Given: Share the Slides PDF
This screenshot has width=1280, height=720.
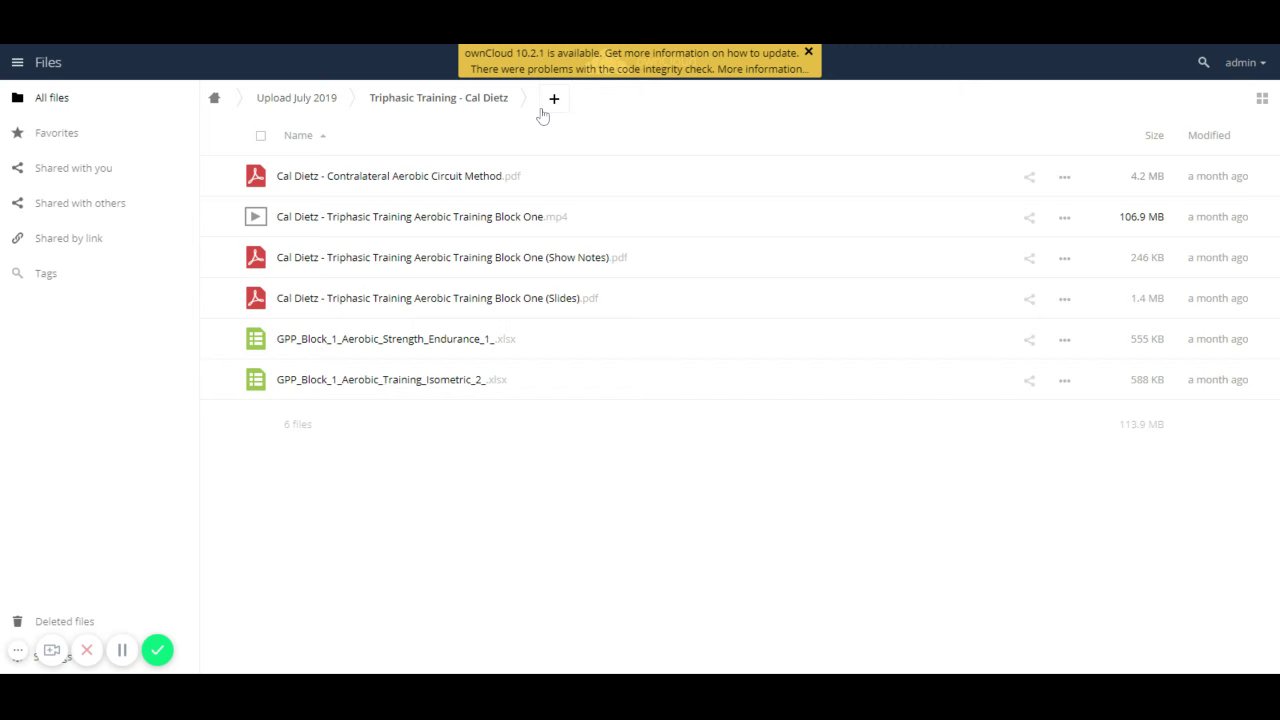Looking at the screenshot, I should click(1029, 299).
